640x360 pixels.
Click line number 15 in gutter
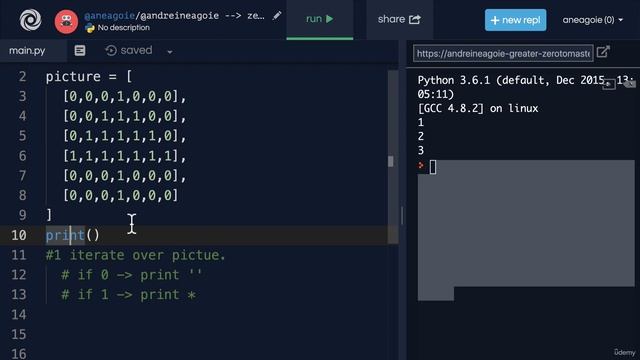[19, 335]
